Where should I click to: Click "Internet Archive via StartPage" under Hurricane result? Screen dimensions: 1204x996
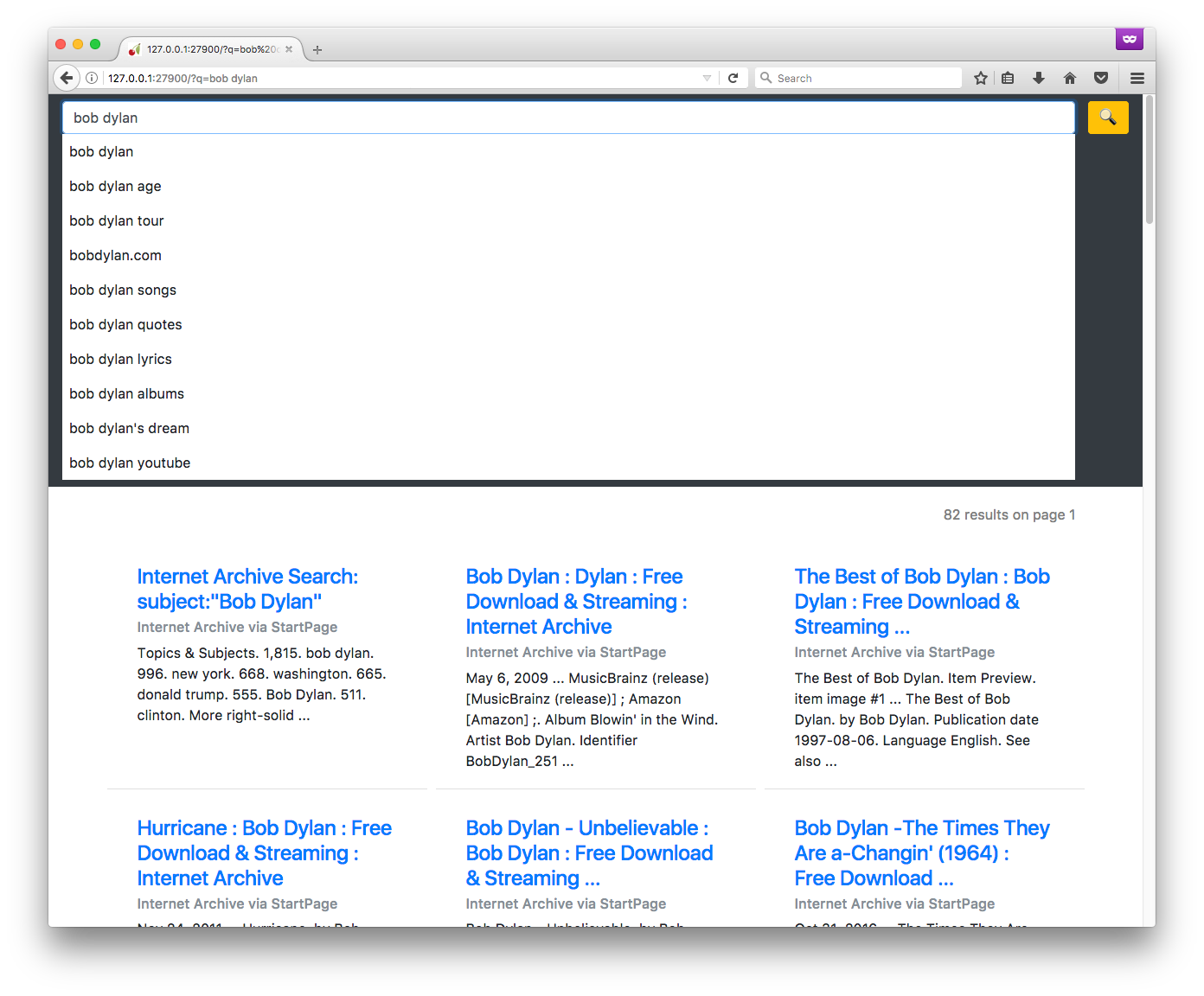click(x=237, y=904)
